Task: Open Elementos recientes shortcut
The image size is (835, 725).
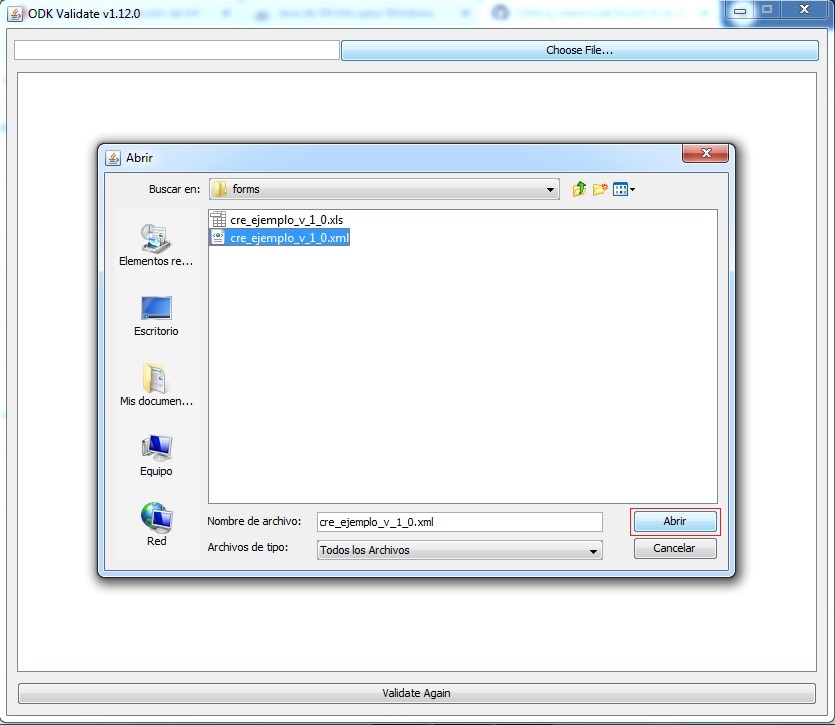Action: pyautogui.click(x=156, y=245)
